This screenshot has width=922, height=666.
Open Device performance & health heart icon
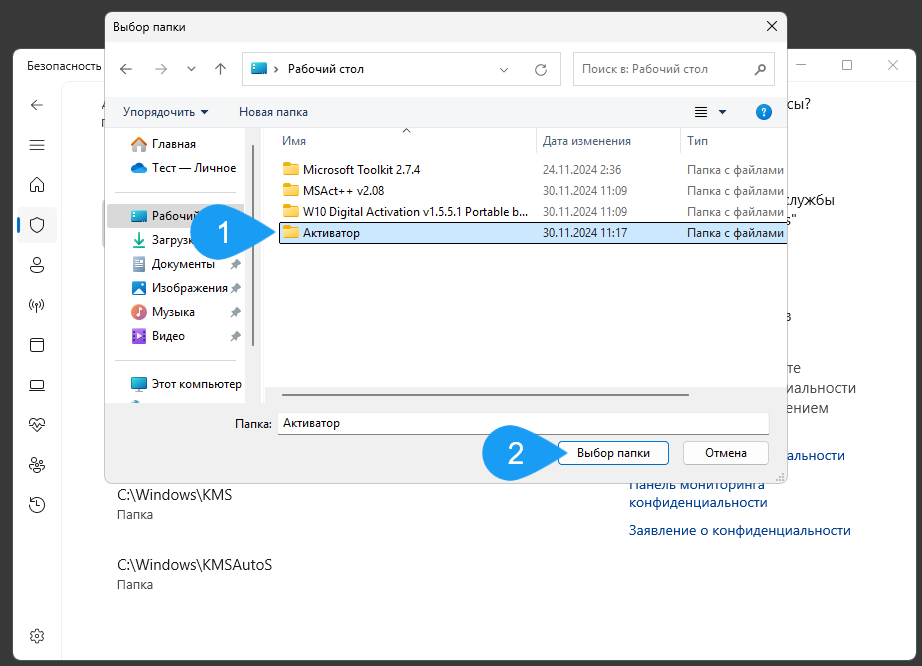coord(37,425)
